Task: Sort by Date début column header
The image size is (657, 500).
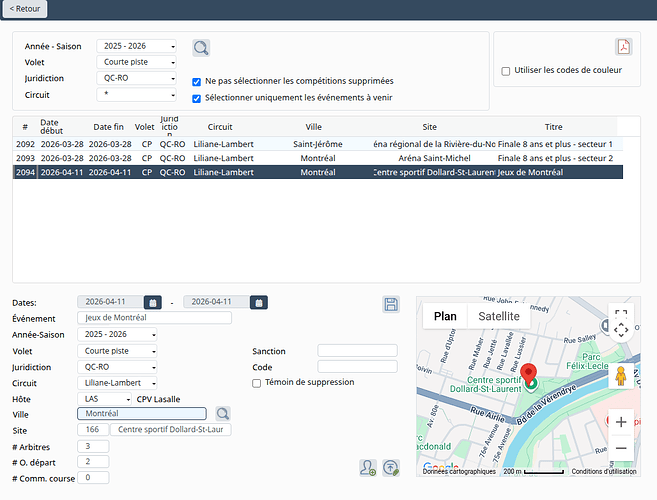Action: (x=51, y=127)
